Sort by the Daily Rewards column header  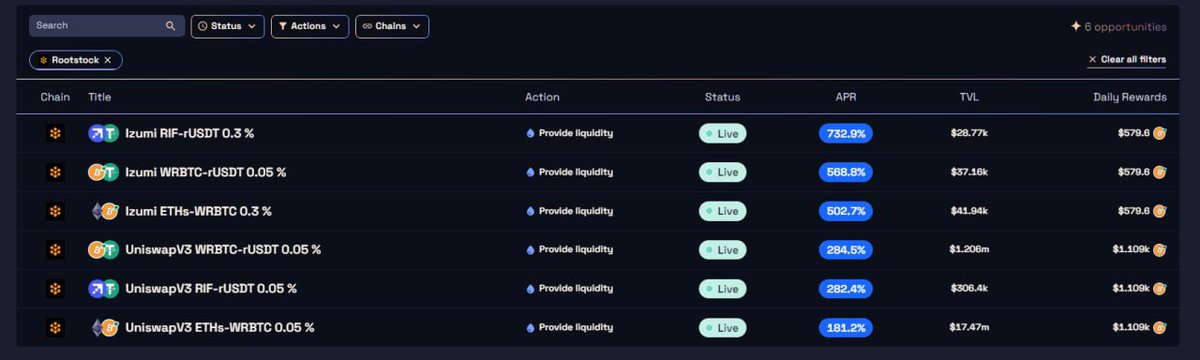click(x=1129, y=97)
